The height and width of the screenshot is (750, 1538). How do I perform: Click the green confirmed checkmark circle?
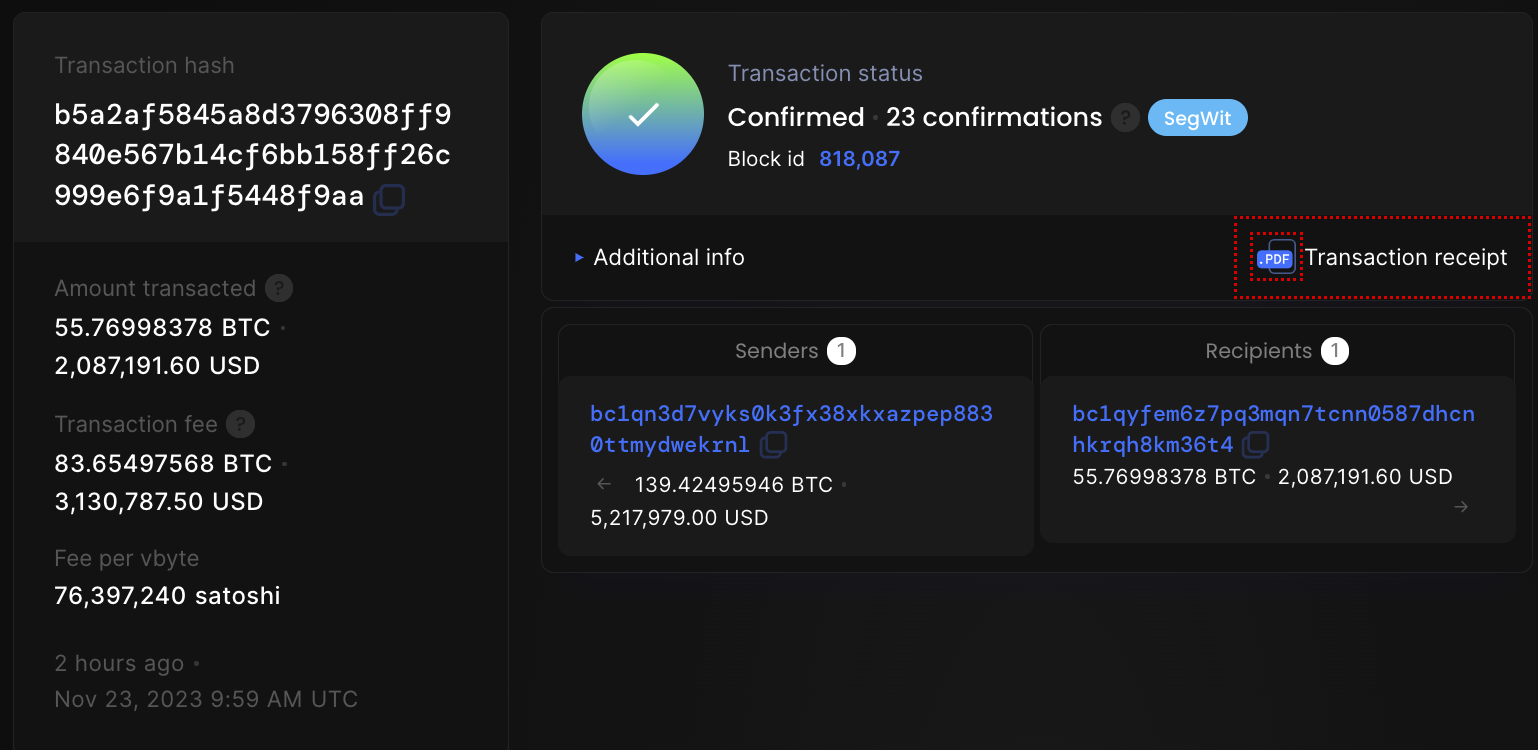tap(643, 114)
